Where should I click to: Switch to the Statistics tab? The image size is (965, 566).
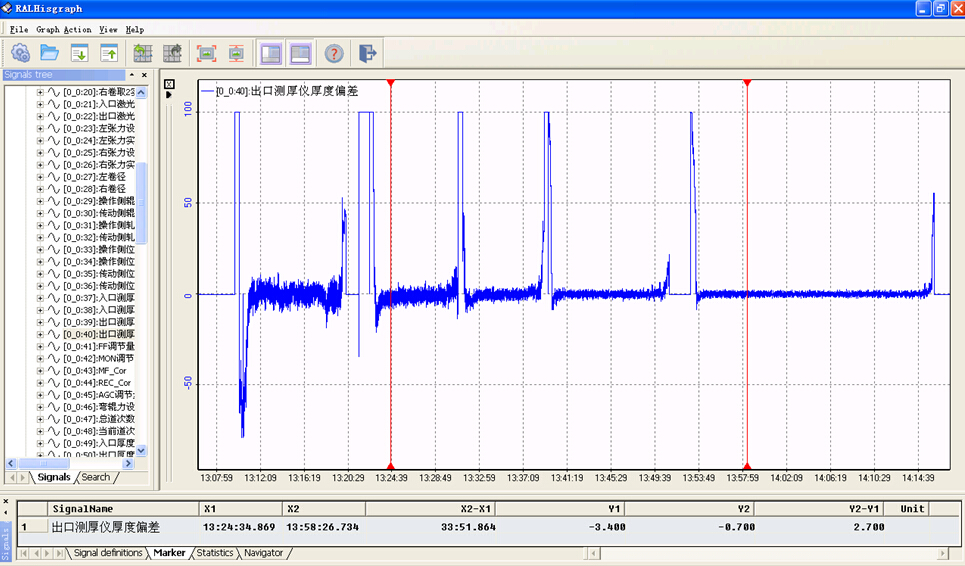tap(214, 553)
